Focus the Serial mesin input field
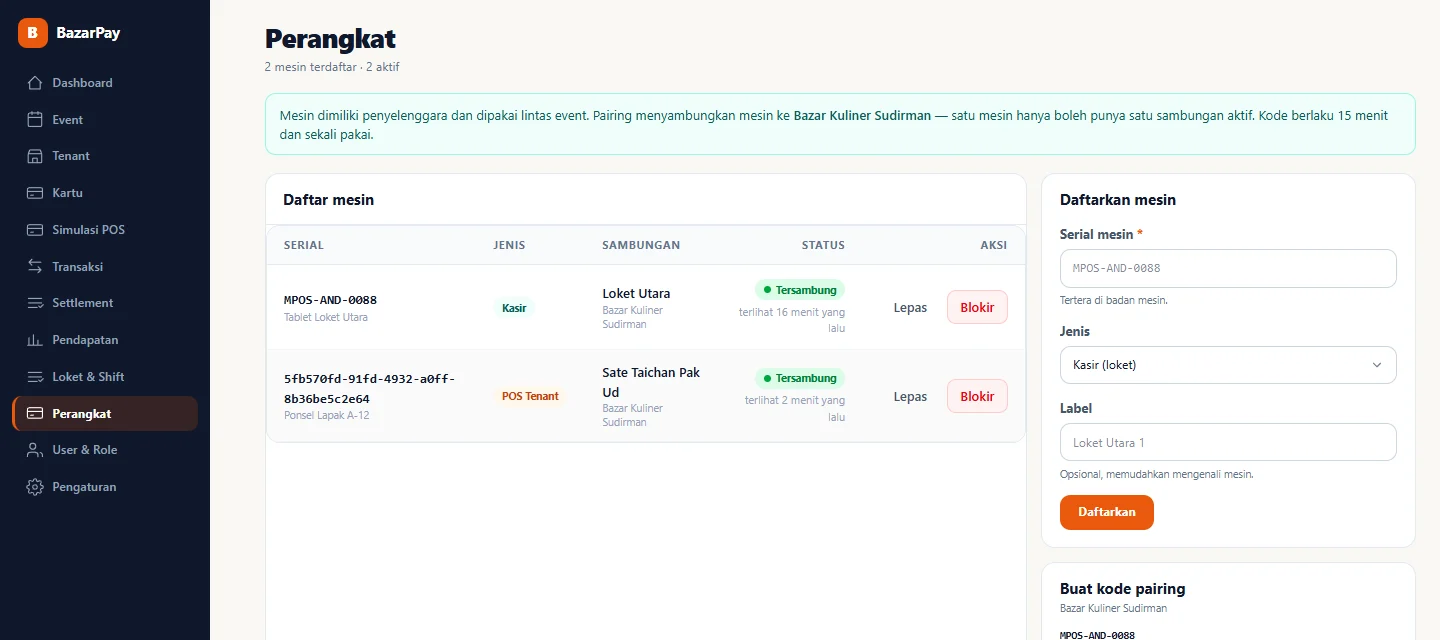 (x=1228, y=269)
